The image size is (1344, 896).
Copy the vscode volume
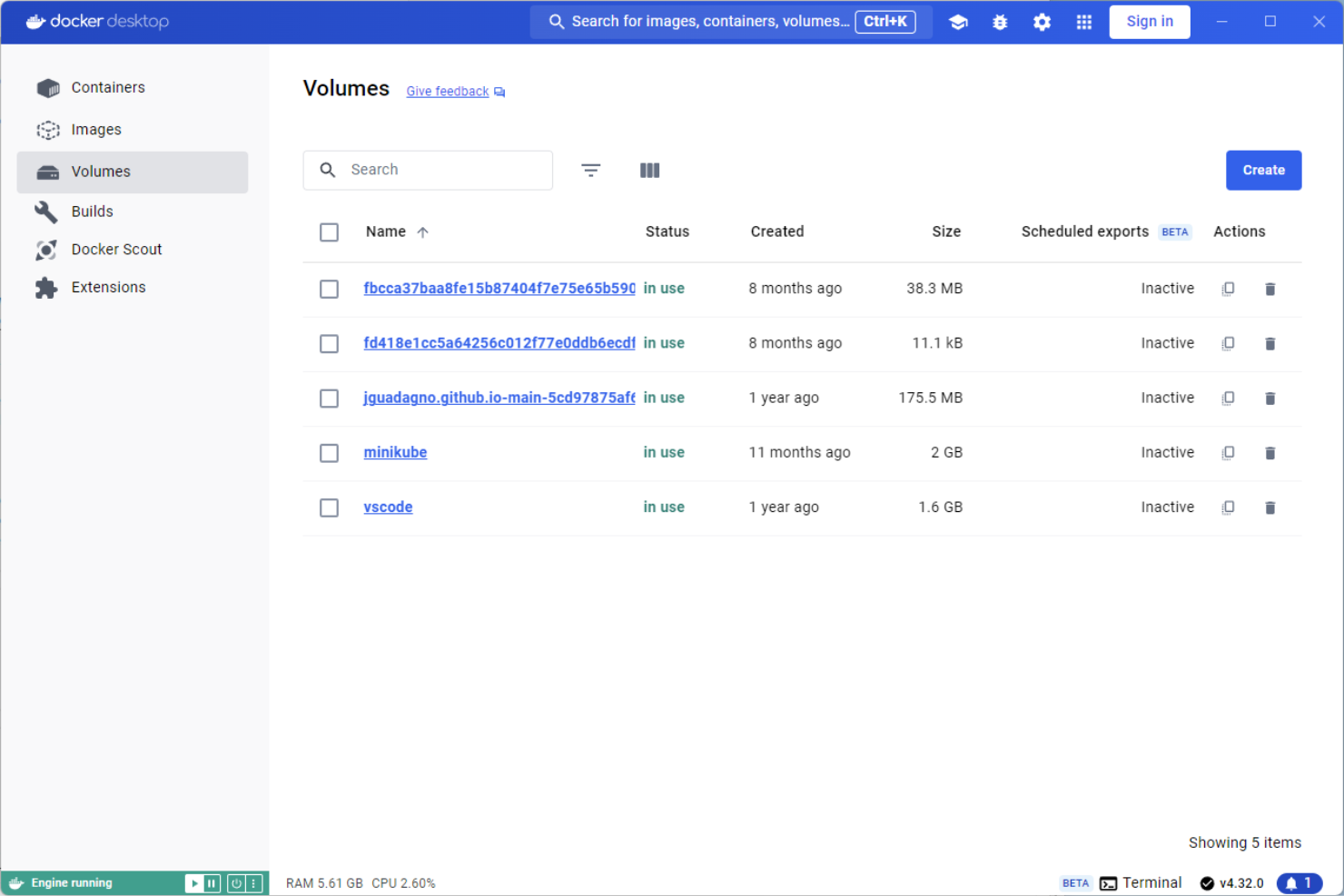click(1228, 507)
